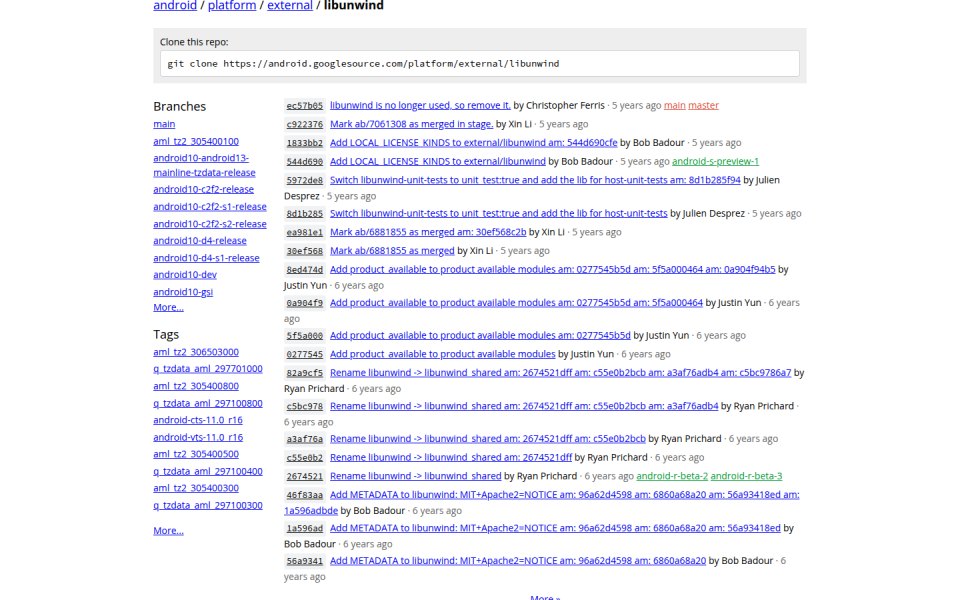Open commit "libunwind is no longer used, so remove it."
960x600 pixels.
(420, 105)
